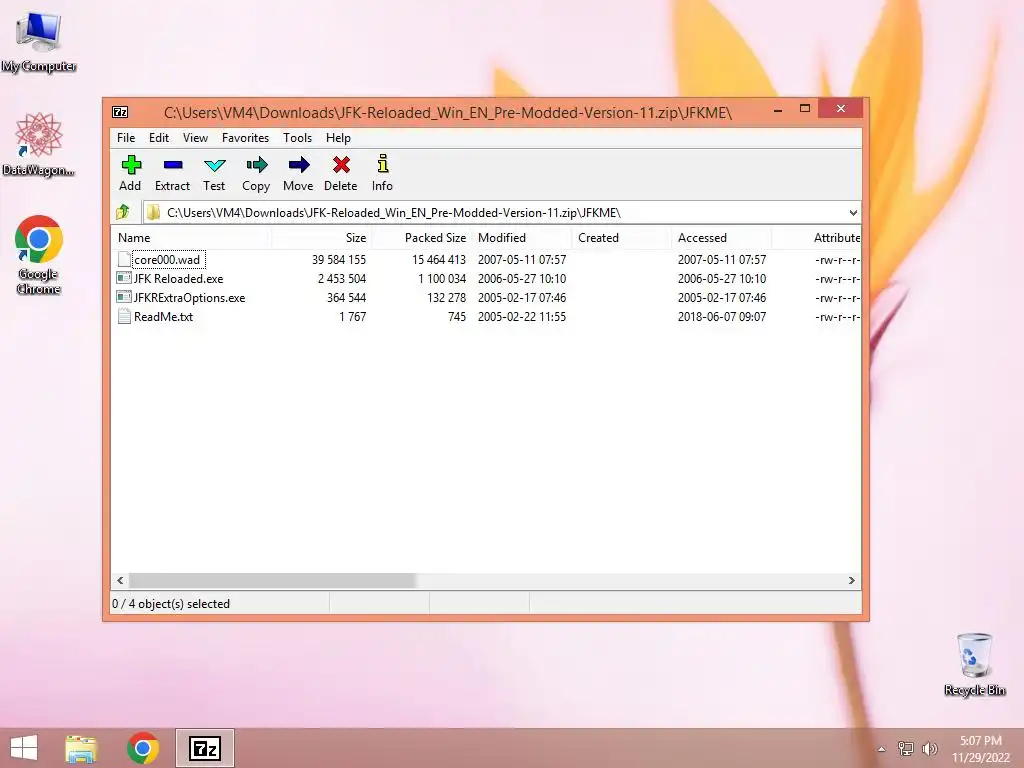This screenshot has width=1024, height=768.
Task: Expand the address path dropdown
Action: (853, 212)
